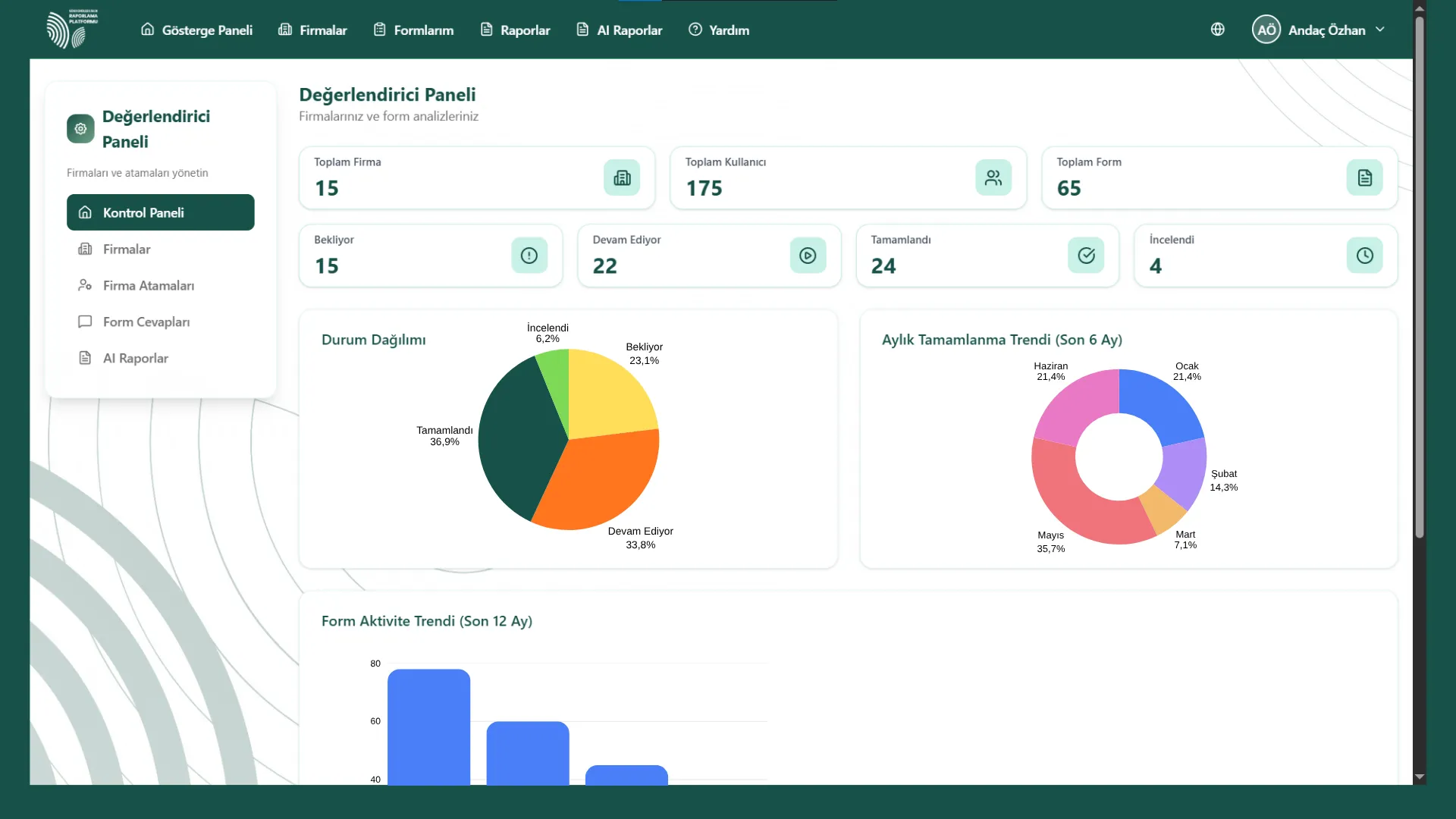Expand the Andaç Özhan user menu chevron
This screenshot has width=1456, height=819.
[1380, 30]
